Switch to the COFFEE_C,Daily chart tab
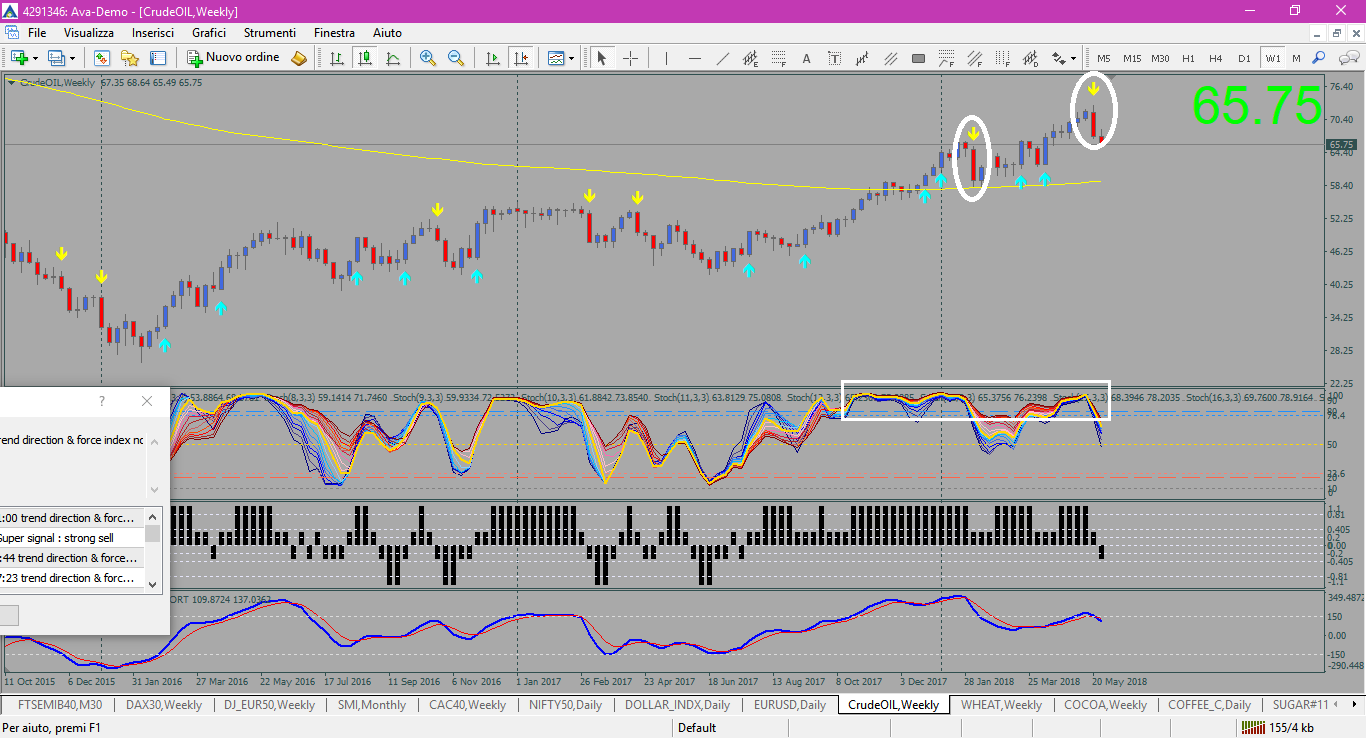This screenshot has height=738, width=1366. 1209,705
